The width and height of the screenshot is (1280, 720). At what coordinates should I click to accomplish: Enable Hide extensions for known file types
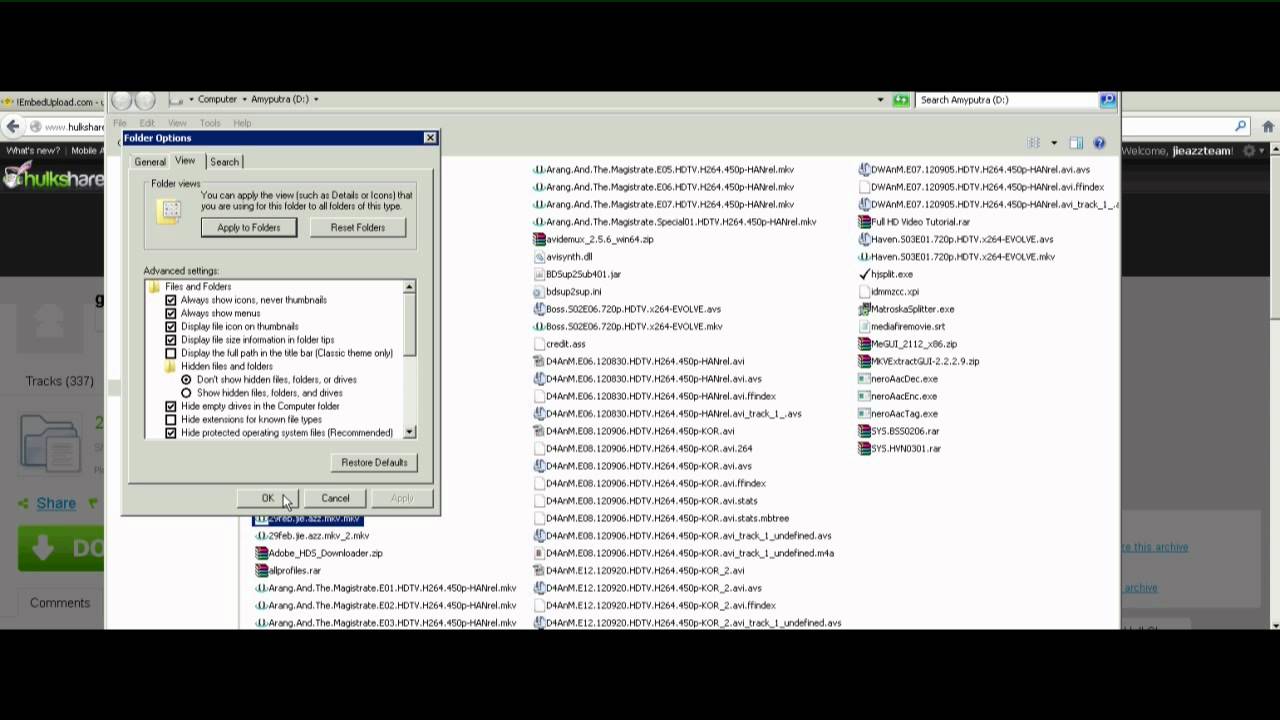[171, 420]
